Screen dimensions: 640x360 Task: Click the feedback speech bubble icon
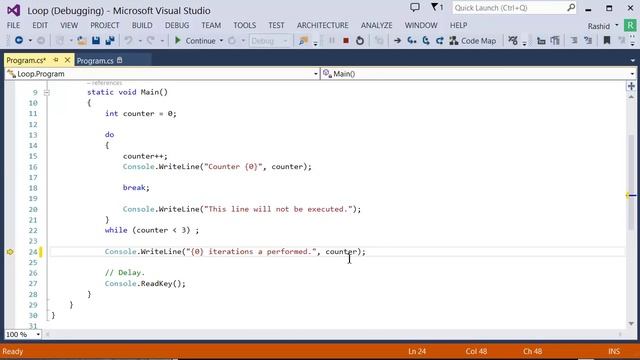(x=415, y=7)
